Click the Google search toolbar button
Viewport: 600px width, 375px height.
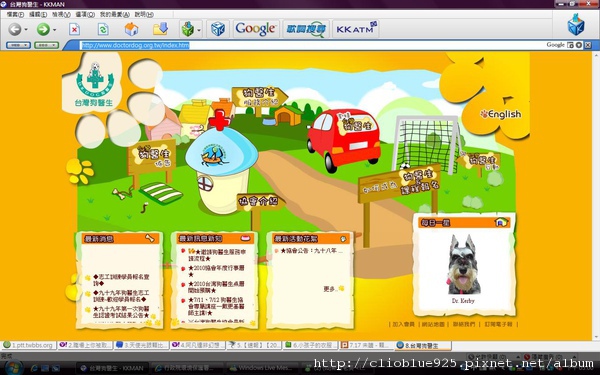(x=256, y=29)
